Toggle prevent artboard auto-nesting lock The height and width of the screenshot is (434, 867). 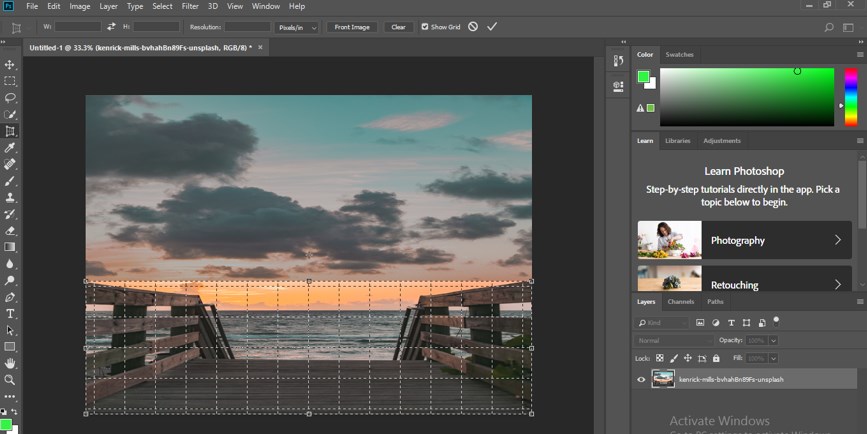702,358
